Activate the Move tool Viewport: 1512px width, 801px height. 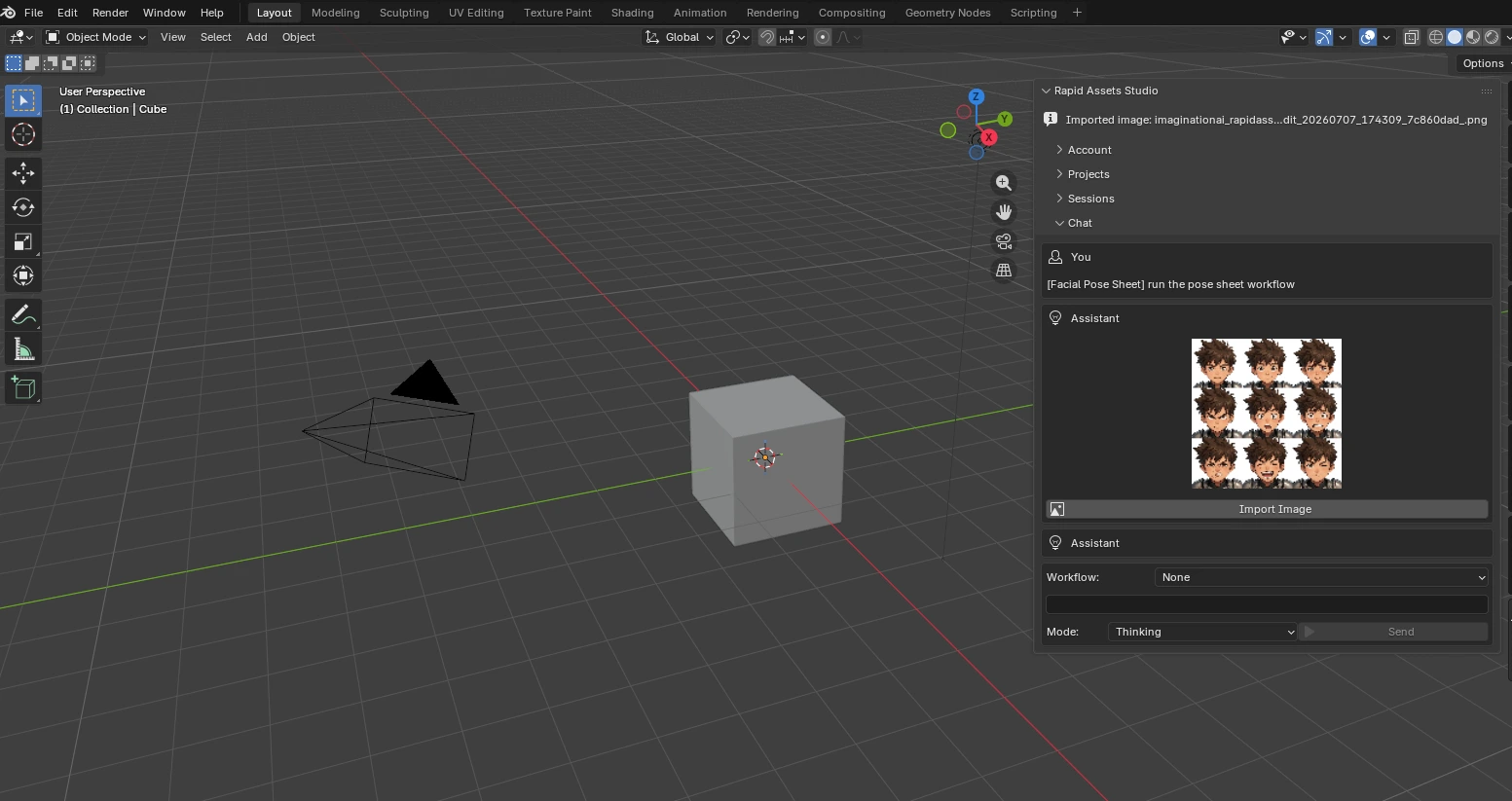(x=23, y=174)
